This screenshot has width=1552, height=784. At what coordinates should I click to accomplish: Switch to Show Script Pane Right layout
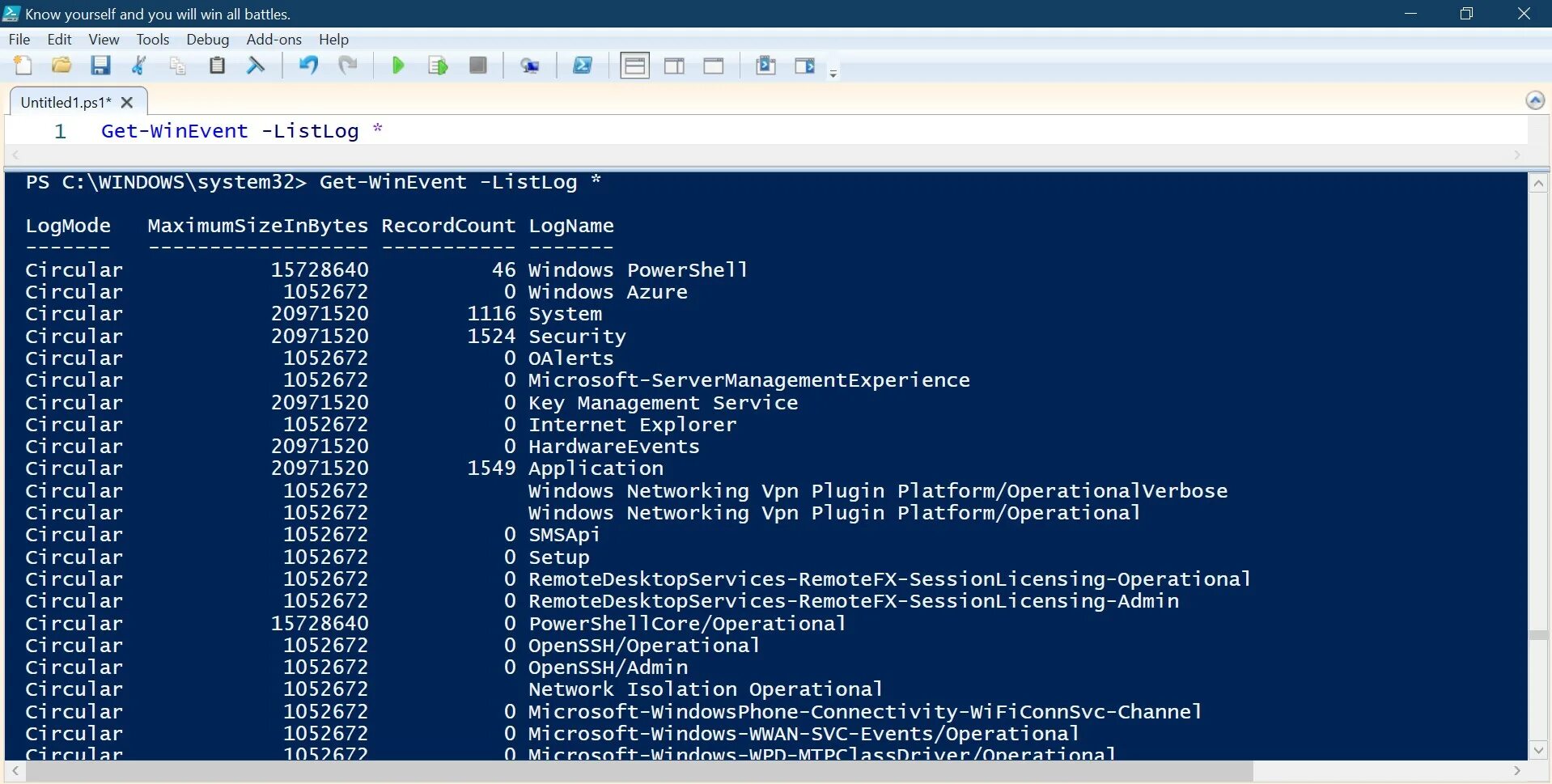674,66
